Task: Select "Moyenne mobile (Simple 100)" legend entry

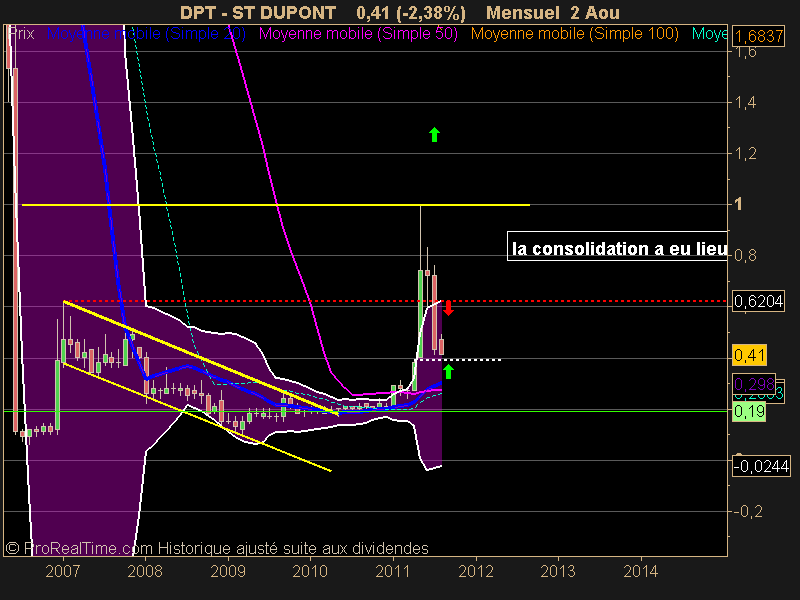Action: click(574, 34)
